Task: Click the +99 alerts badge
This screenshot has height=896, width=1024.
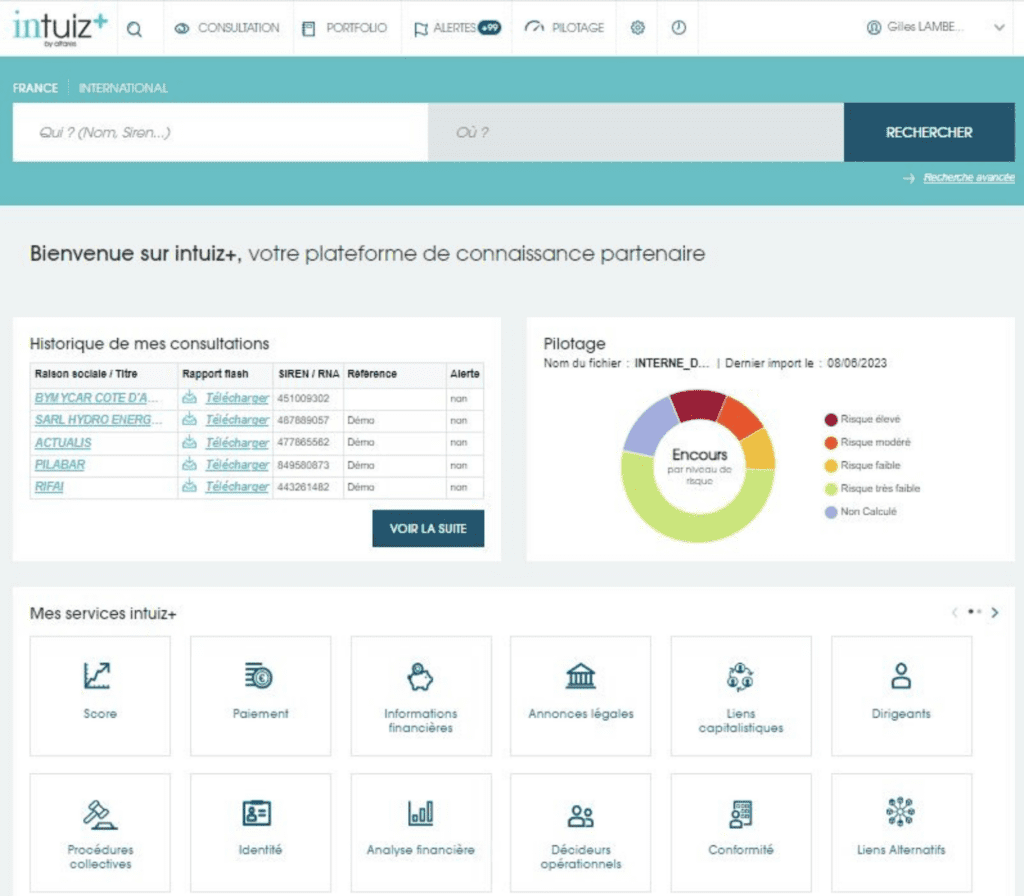Action: click(489, 27)
